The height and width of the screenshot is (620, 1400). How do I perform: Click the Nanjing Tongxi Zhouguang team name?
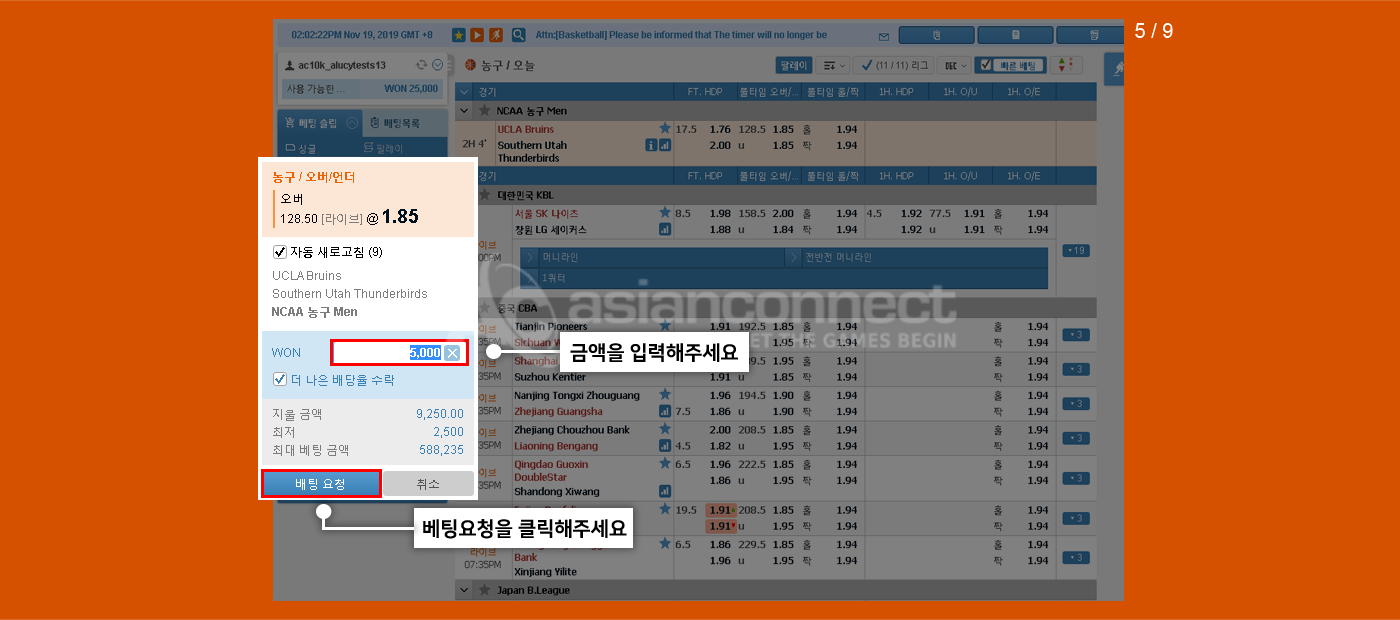577,395
